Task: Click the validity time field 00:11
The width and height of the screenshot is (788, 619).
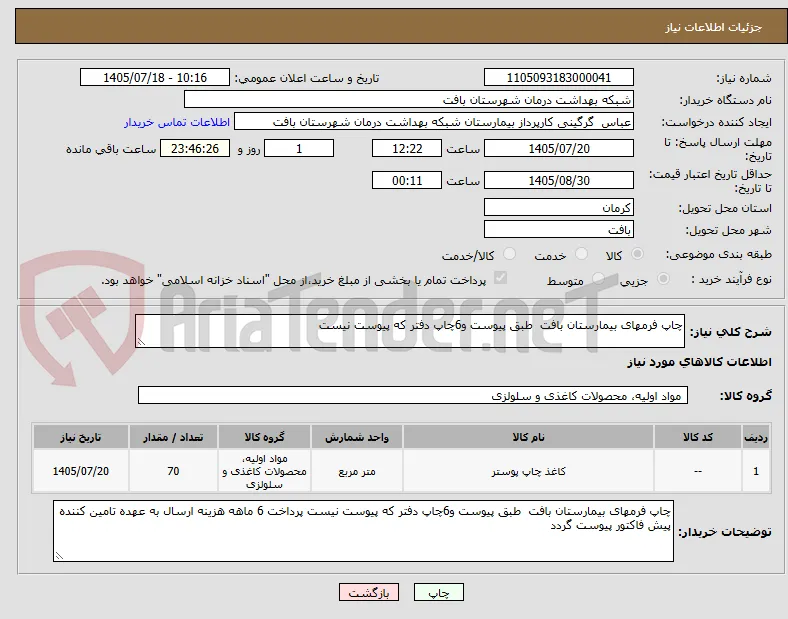Action: 407,180
